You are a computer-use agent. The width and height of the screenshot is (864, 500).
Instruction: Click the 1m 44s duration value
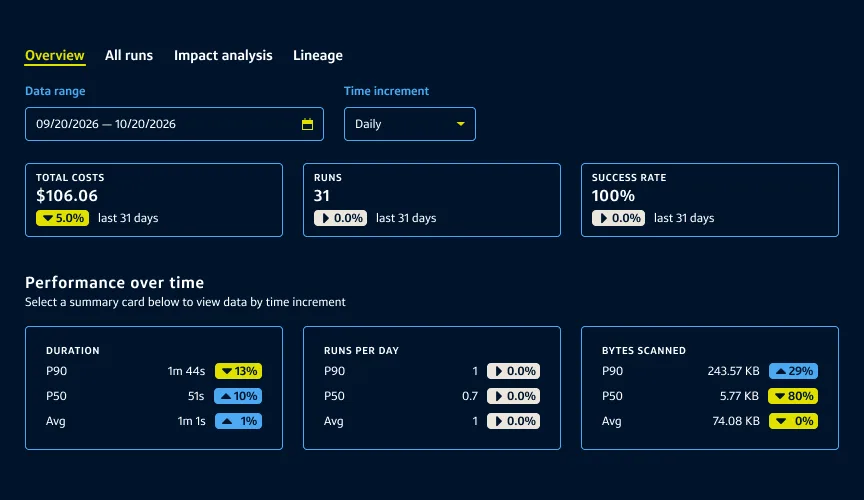point(186,371)
